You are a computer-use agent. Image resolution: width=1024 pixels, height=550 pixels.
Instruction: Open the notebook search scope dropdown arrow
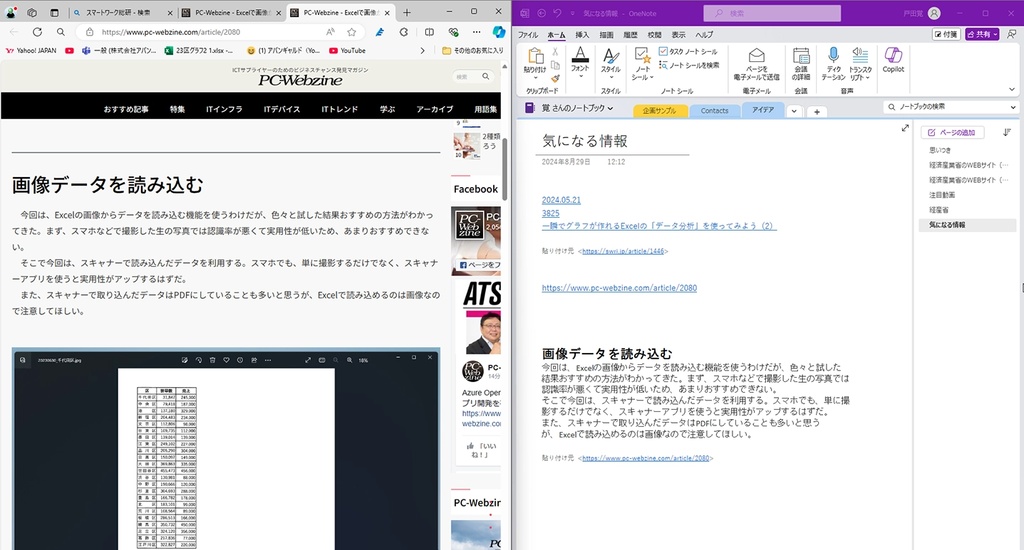coord(1013,107)
